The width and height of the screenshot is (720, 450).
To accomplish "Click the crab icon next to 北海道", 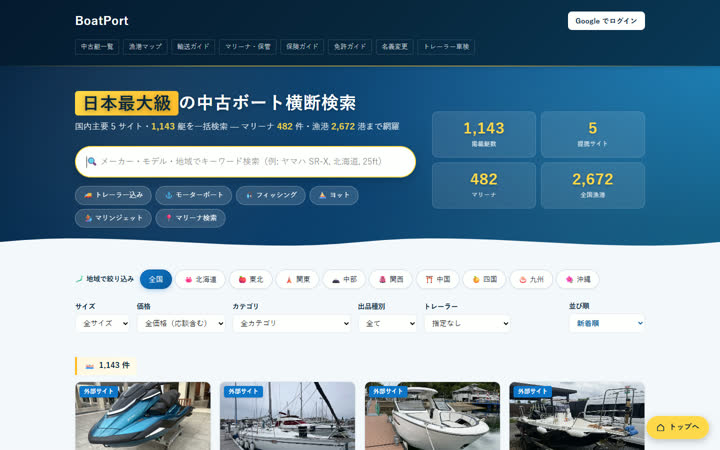I will coord(188,279).
